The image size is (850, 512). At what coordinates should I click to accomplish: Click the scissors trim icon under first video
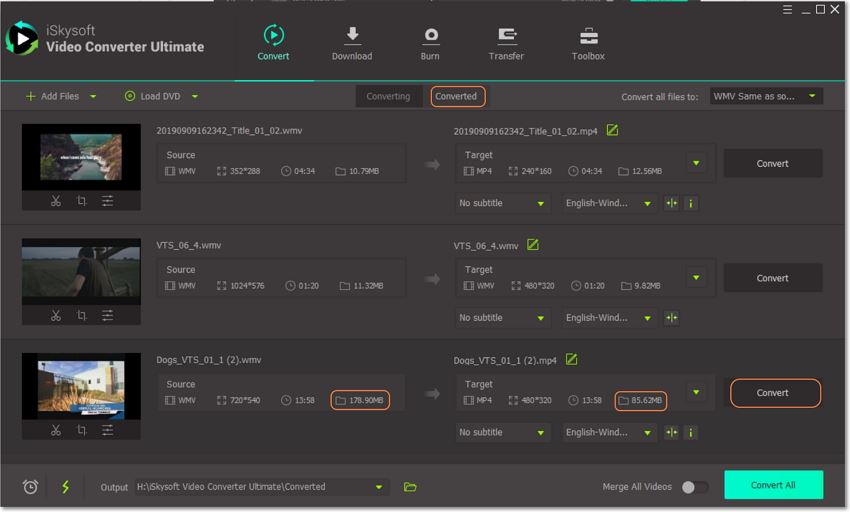click(x=56, y=201)
